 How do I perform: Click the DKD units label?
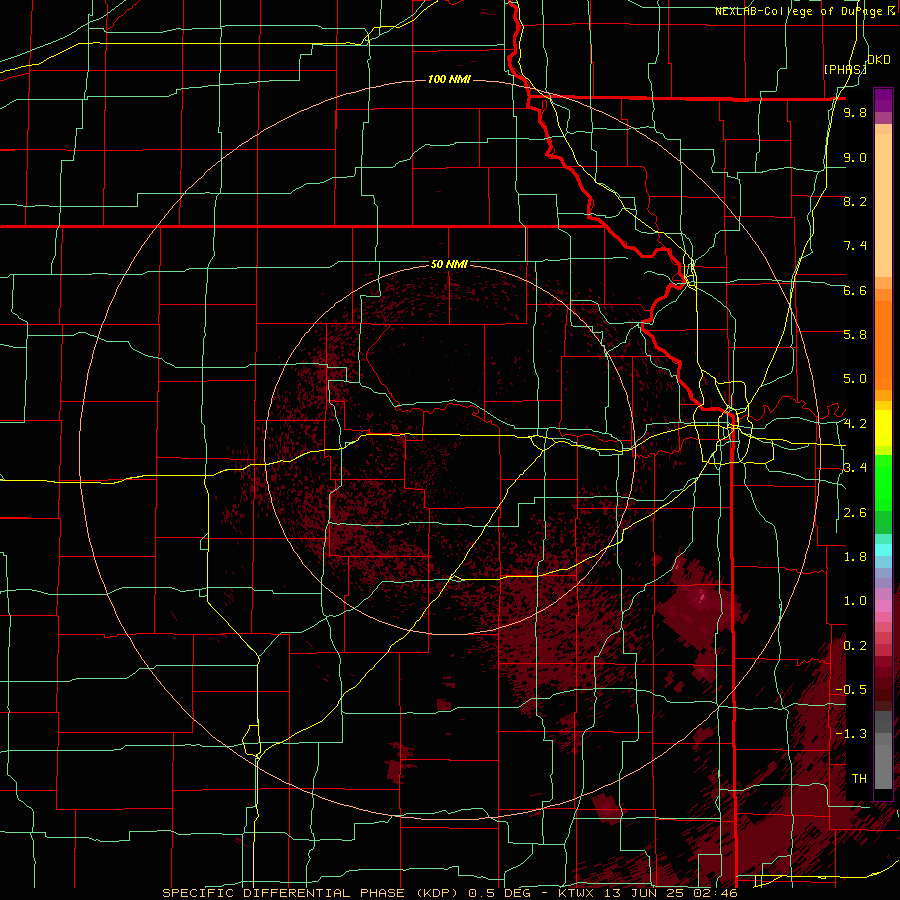[x=879, y=60]
